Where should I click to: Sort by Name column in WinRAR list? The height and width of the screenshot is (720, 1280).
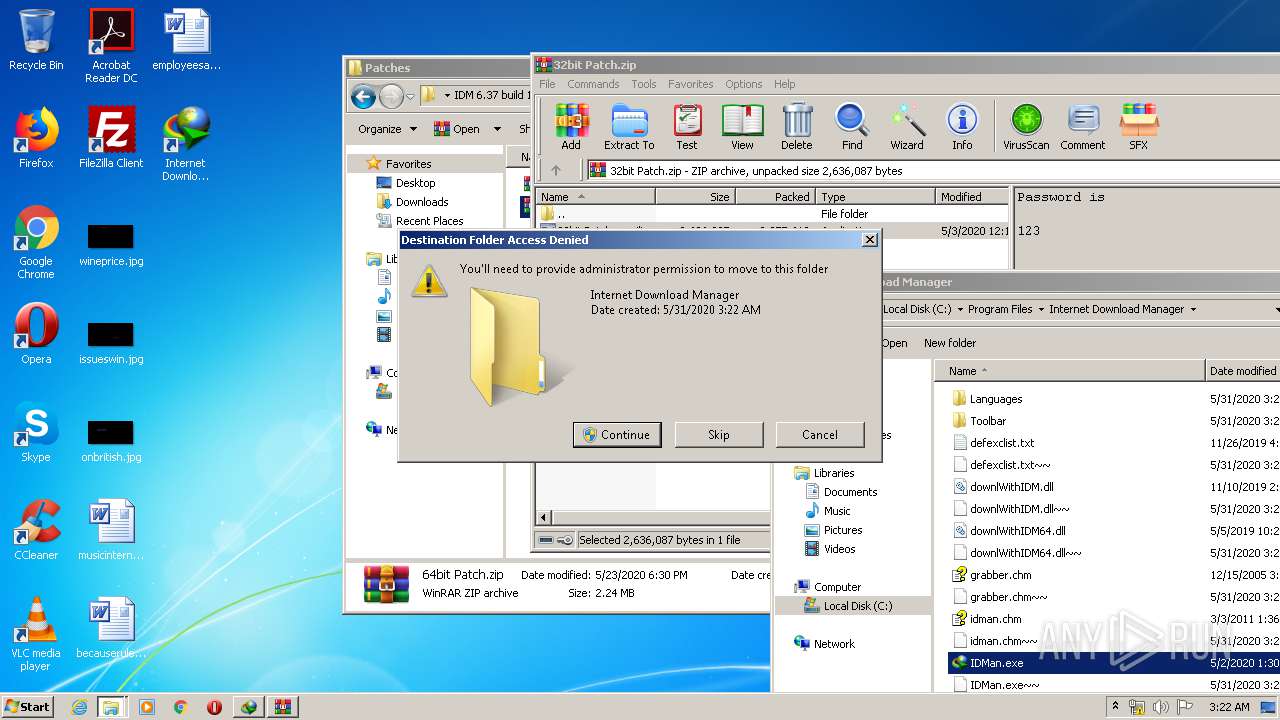click(596, 197)
